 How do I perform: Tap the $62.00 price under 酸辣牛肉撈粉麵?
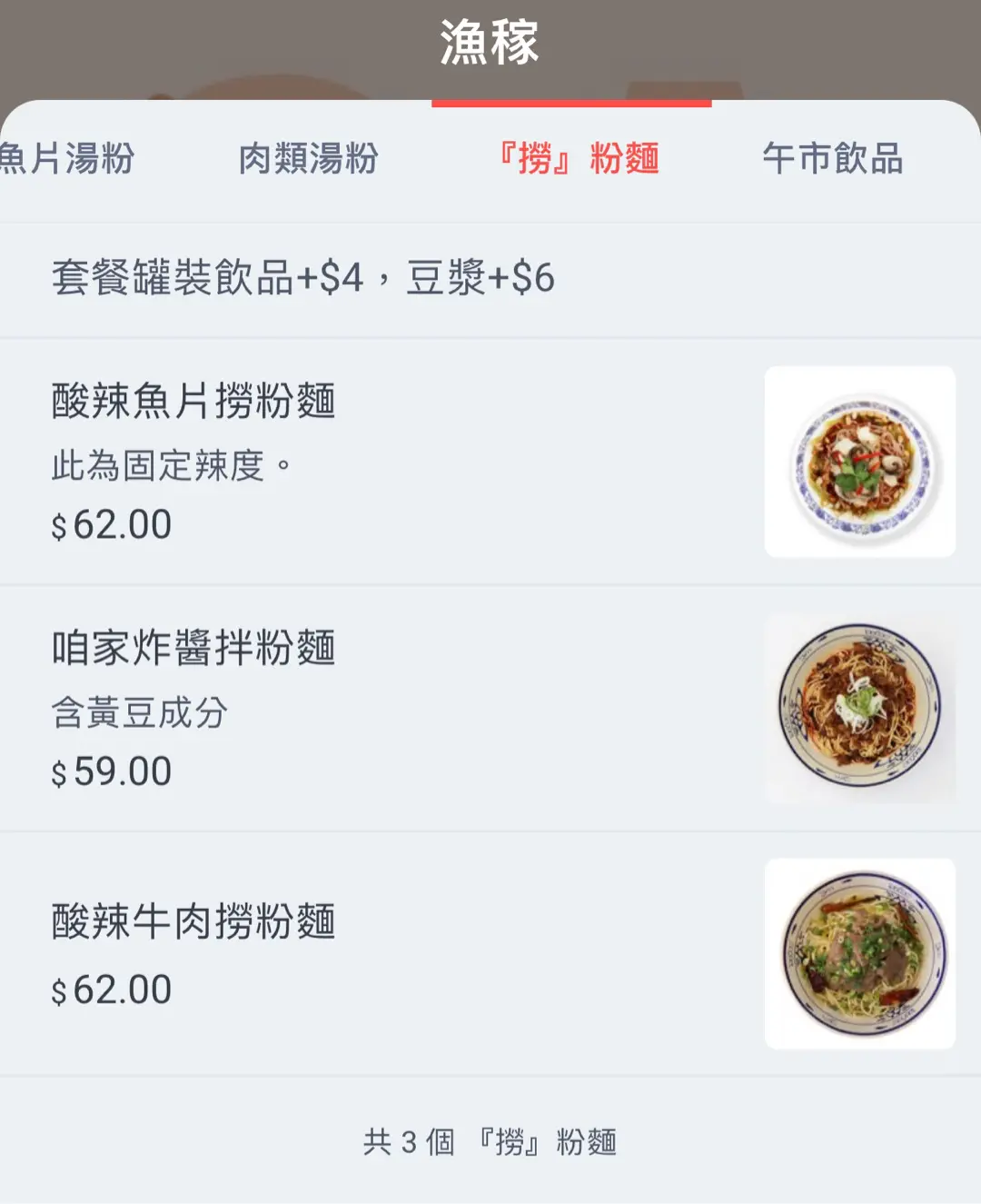111,990
